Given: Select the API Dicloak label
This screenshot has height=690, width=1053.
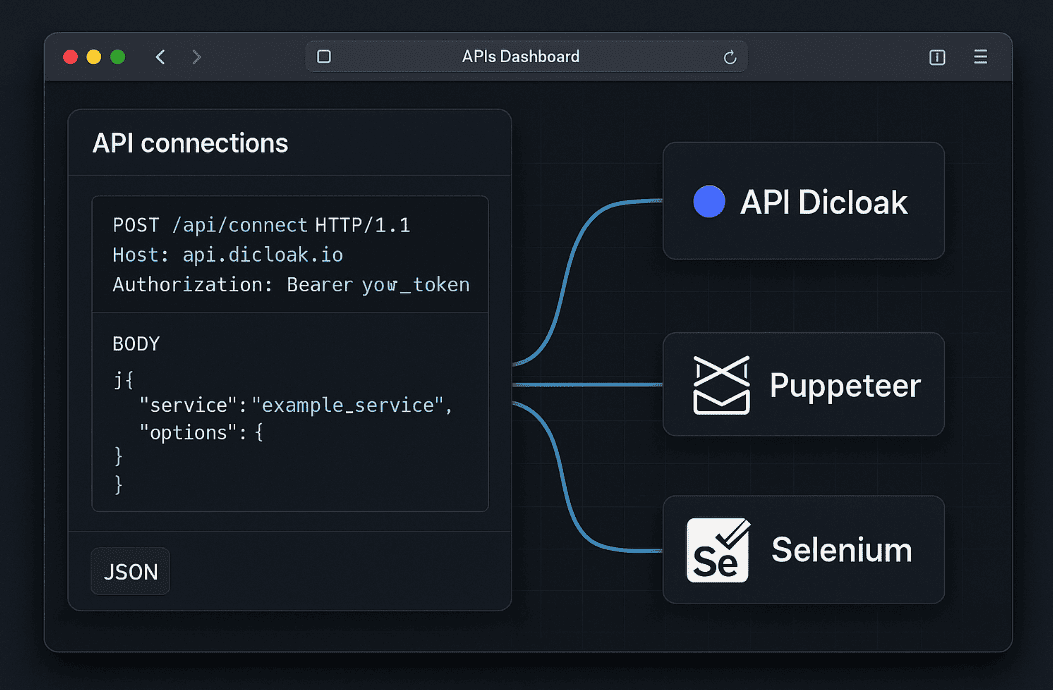Looking at the screenshot, I should click(x=823, y=202).
